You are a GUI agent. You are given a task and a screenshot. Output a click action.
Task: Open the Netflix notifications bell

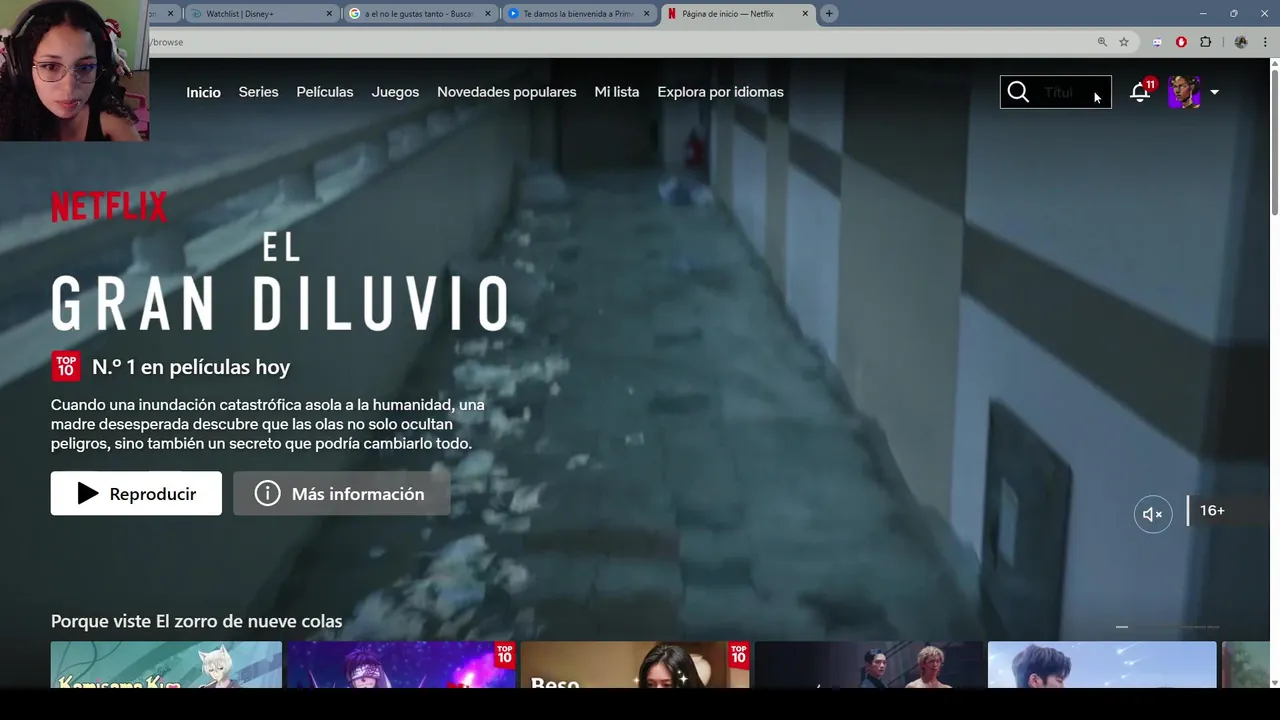[1139, 93]
